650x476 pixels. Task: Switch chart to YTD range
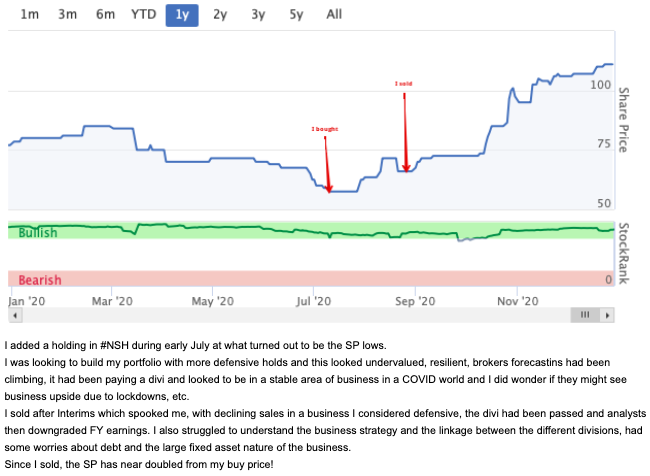tap(143, 15)
